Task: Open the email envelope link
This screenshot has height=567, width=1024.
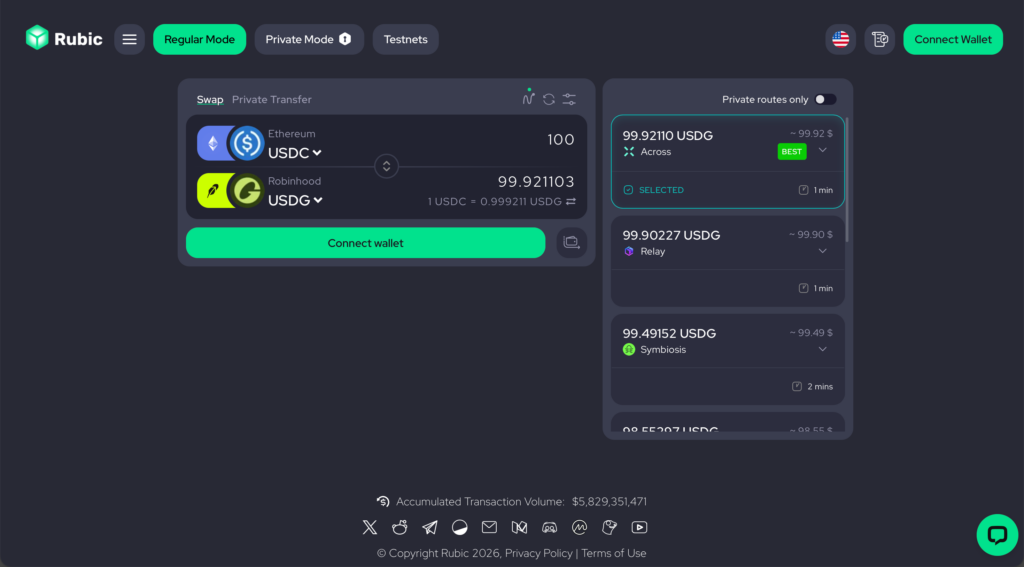Action: (489, 526)
